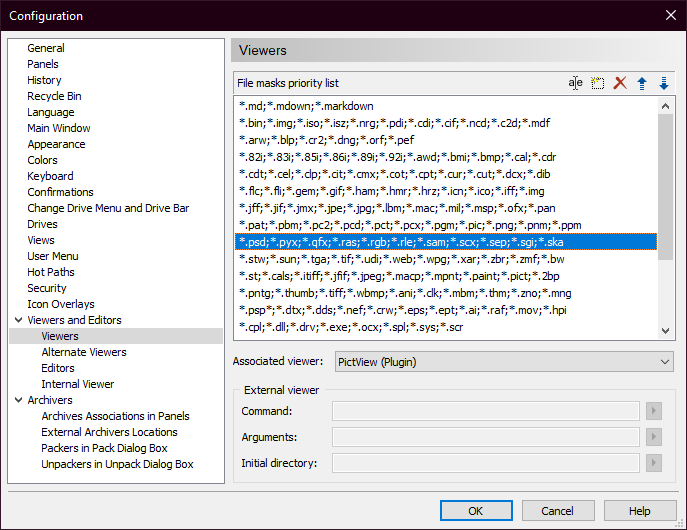The image size is (687, 530).
Task: Open Help for this dialog
Action: point(640,511)
